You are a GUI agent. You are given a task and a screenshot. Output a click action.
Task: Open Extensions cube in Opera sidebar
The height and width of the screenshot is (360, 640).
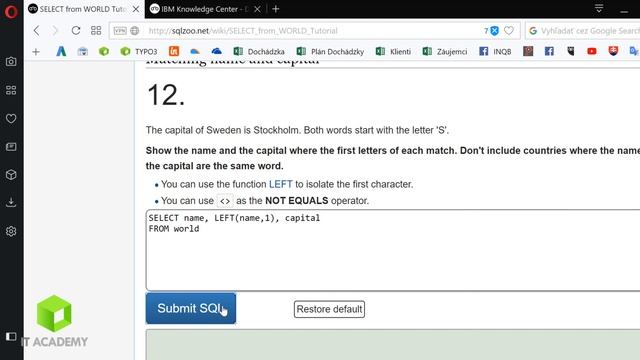click(x=11, y=175)
